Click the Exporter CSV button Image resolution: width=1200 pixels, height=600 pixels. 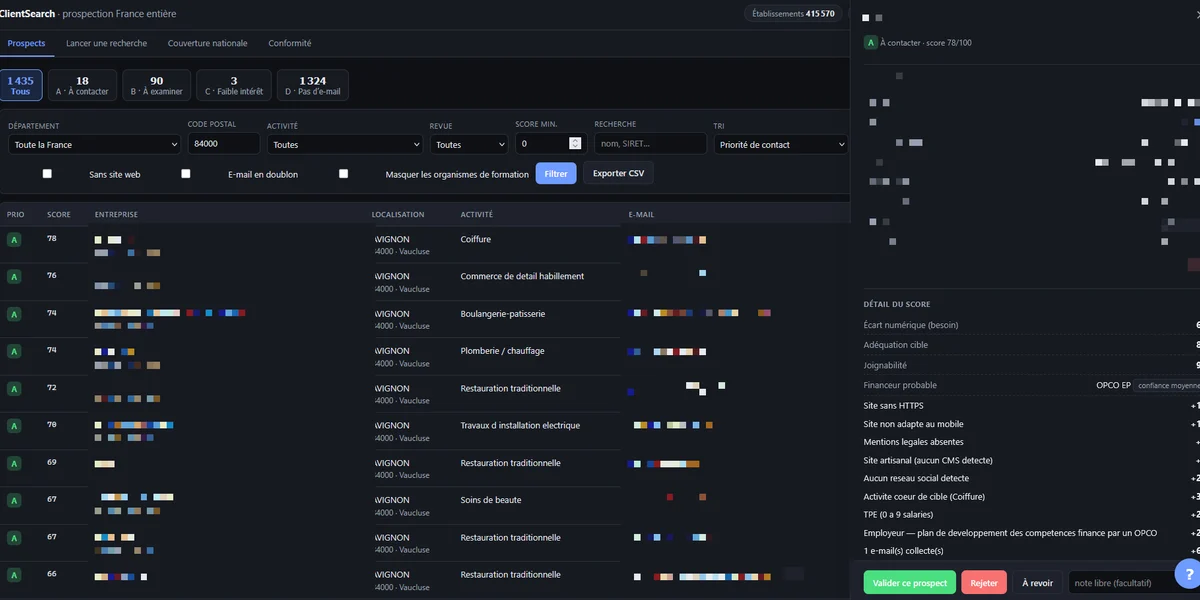(x=618, y=173)
